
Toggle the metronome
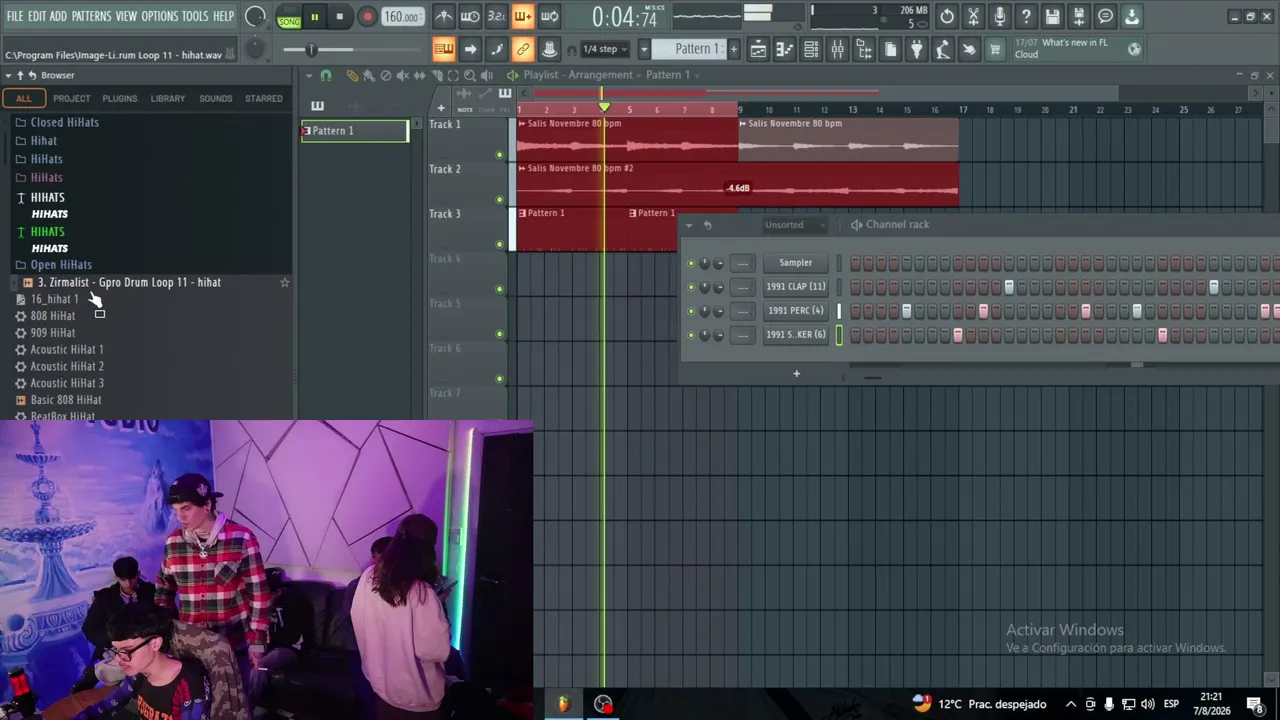[x=444, y=16]
